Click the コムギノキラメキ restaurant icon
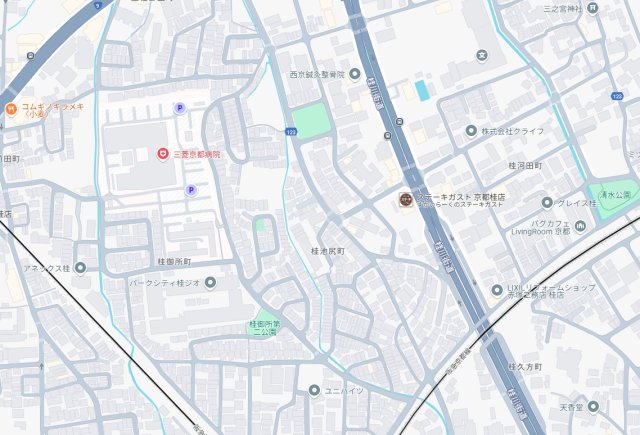The height and width of the screenshot is (435, 640). tap(11, 109)
